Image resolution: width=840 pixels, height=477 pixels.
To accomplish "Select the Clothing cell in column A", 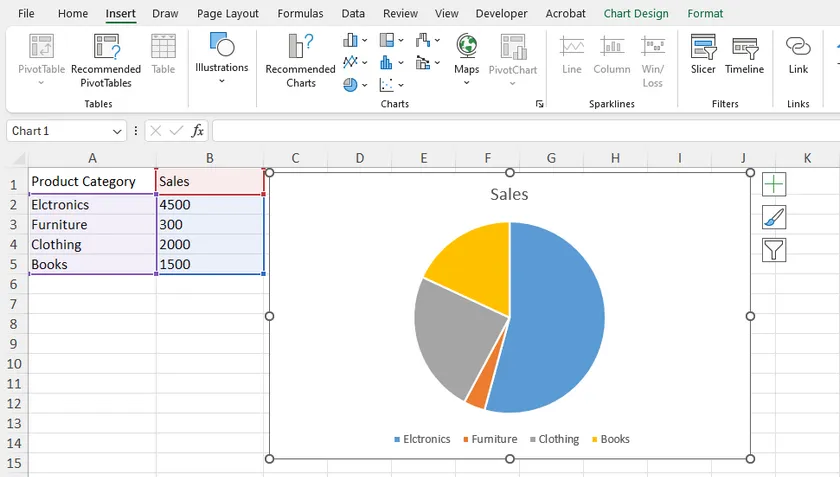I will (92, 244).
